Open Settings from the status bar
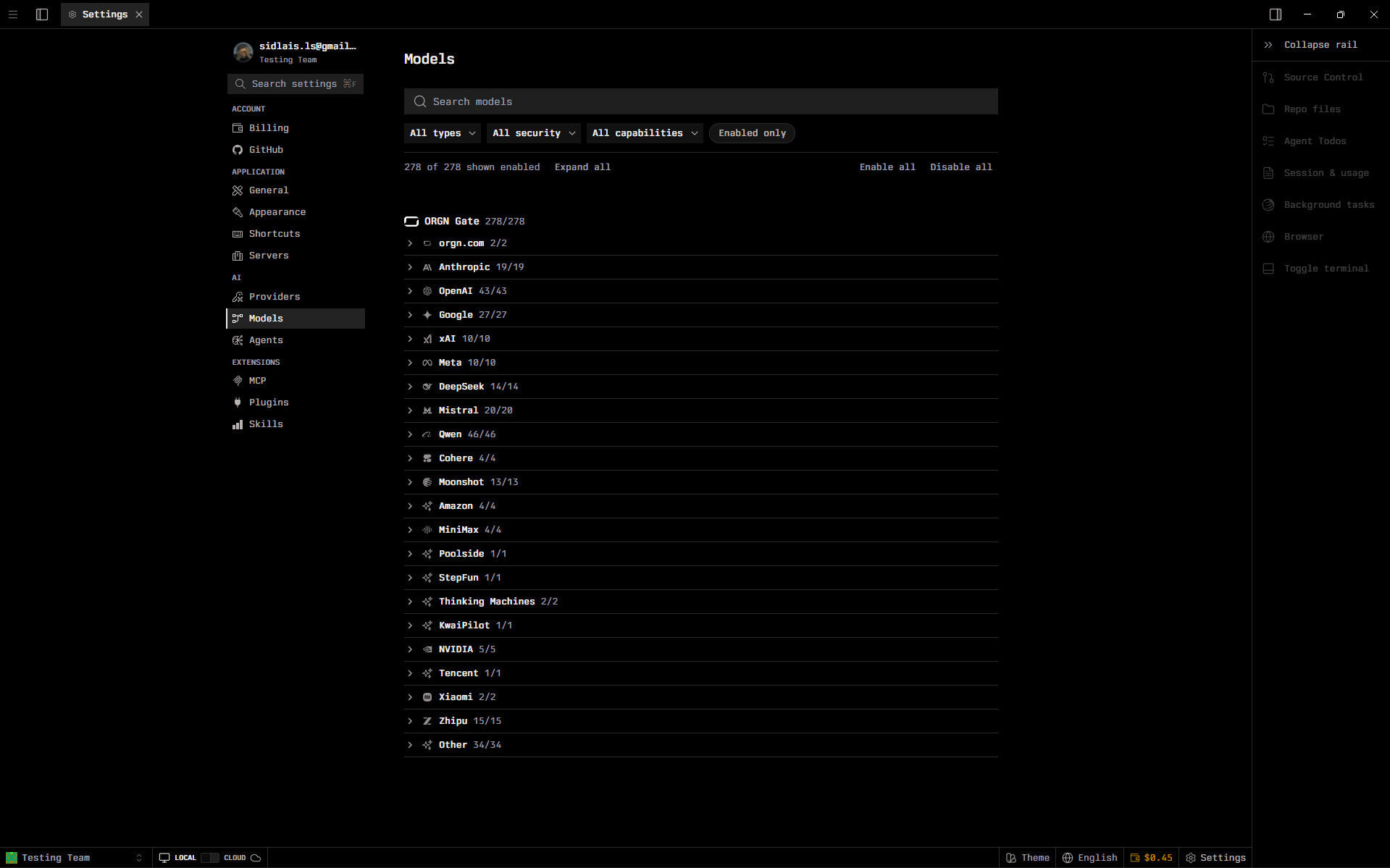 (x=1216, y=858)
